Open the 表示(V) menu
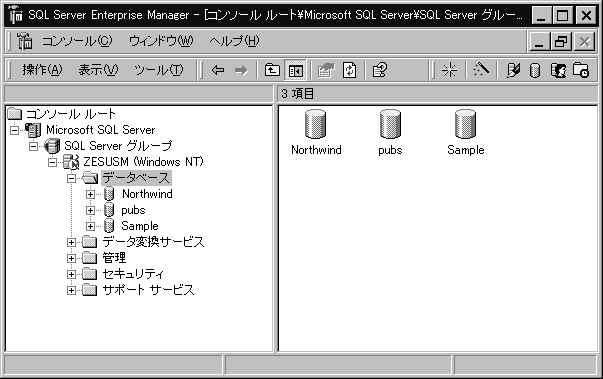Screen dimensions: 603x379 pos(98,70)
